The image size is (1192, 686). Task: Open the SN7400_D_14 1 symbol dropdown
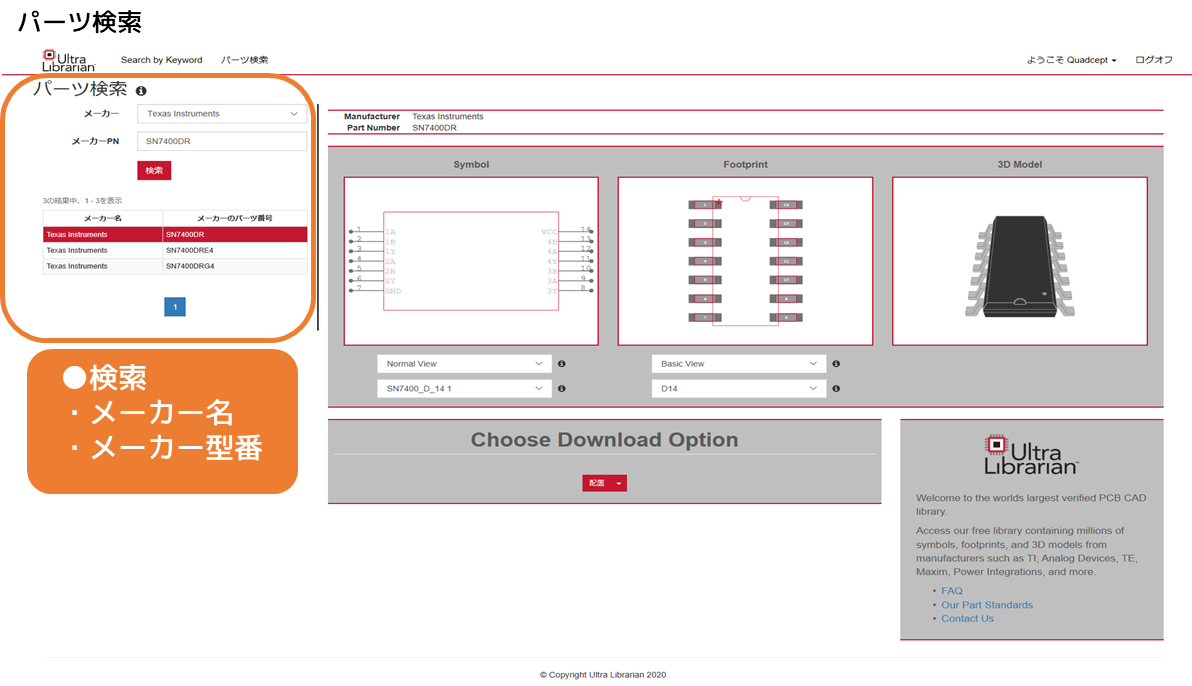click(x=464, y=389)
